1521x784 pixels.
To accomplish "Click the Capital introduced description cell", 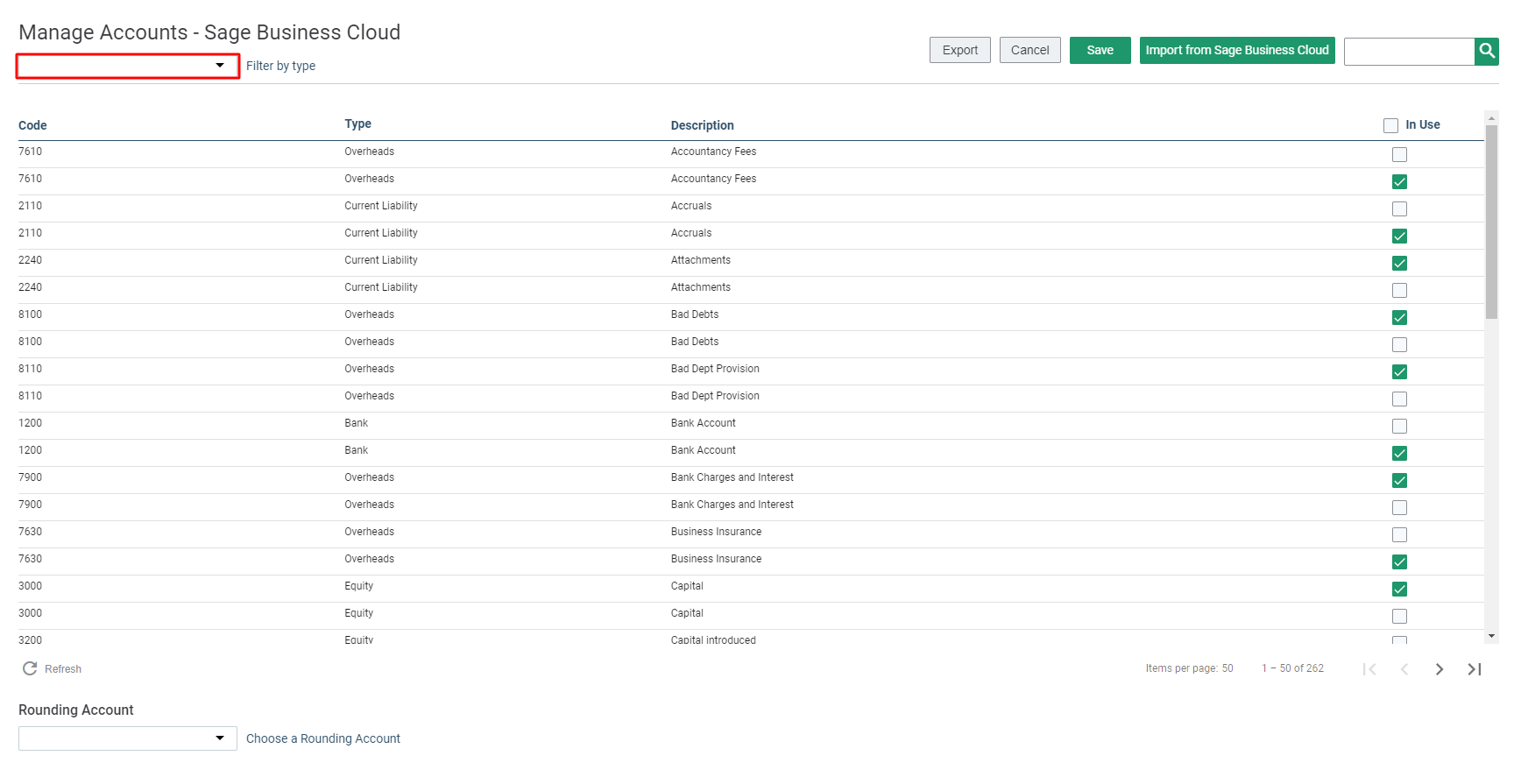I will click(713, 640).
